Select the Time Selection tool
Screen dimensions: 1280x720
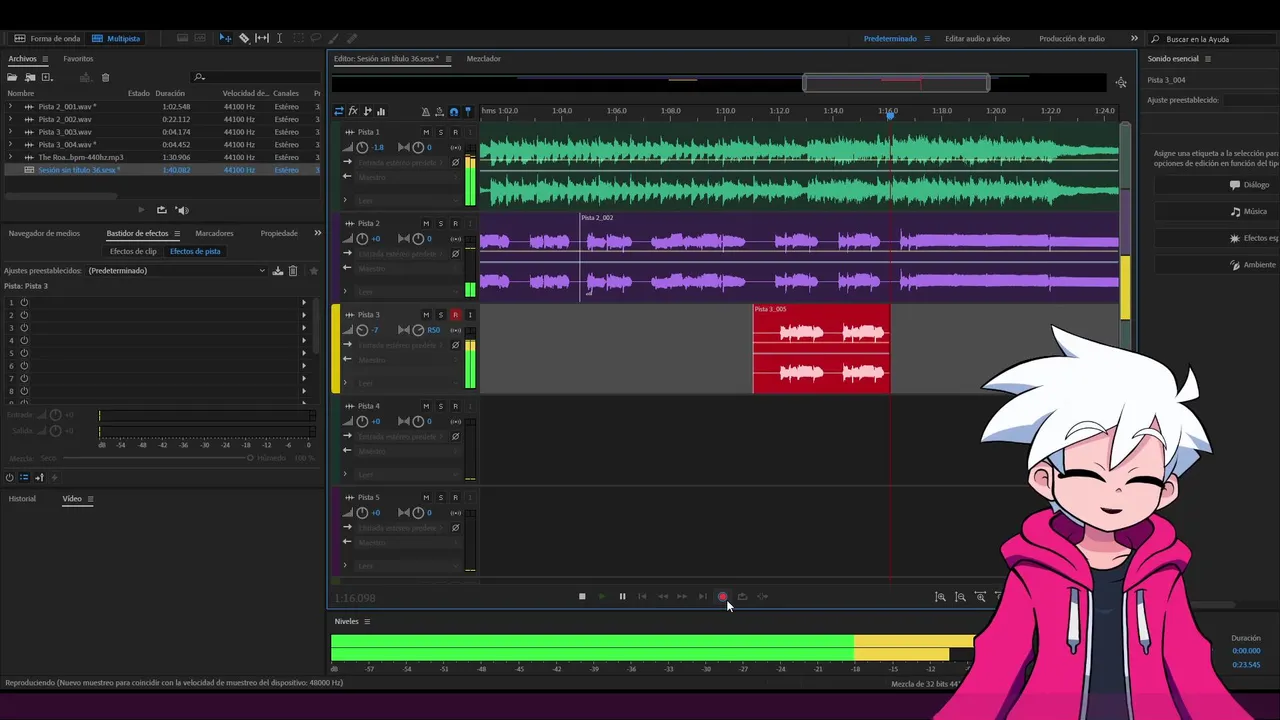[x=279, y=38]
